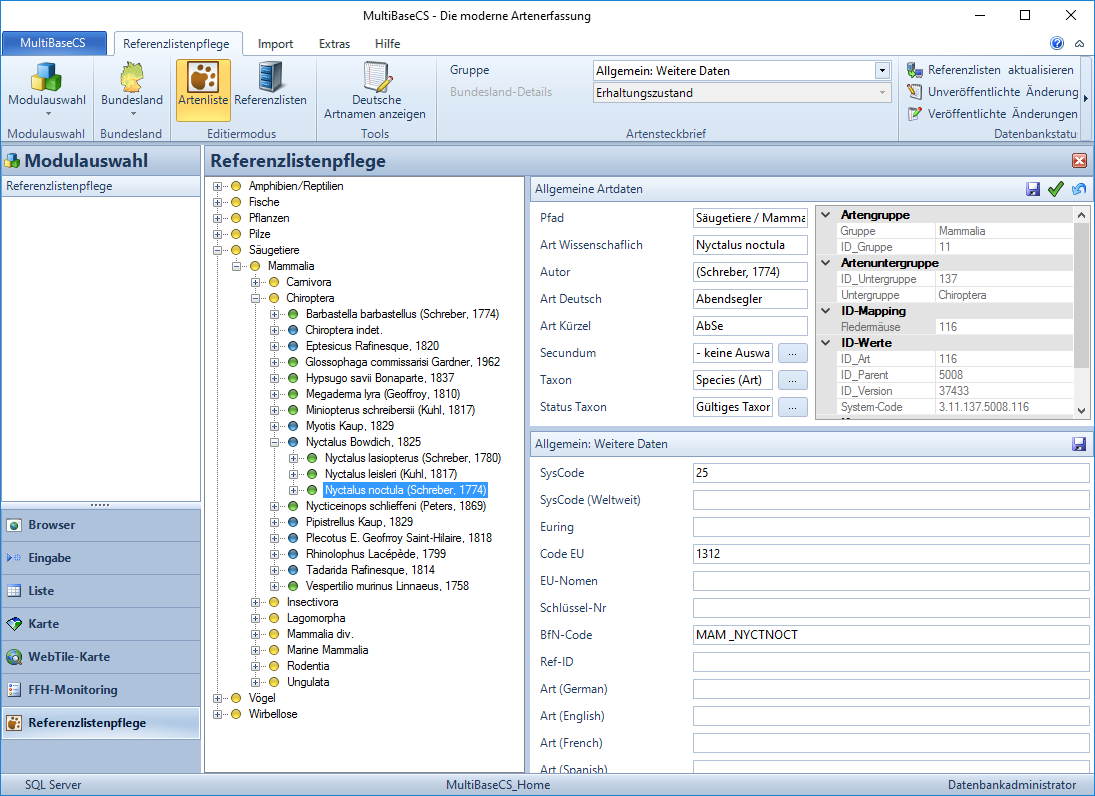
Task: Open the Eingabe module
Action: point(101,558)
